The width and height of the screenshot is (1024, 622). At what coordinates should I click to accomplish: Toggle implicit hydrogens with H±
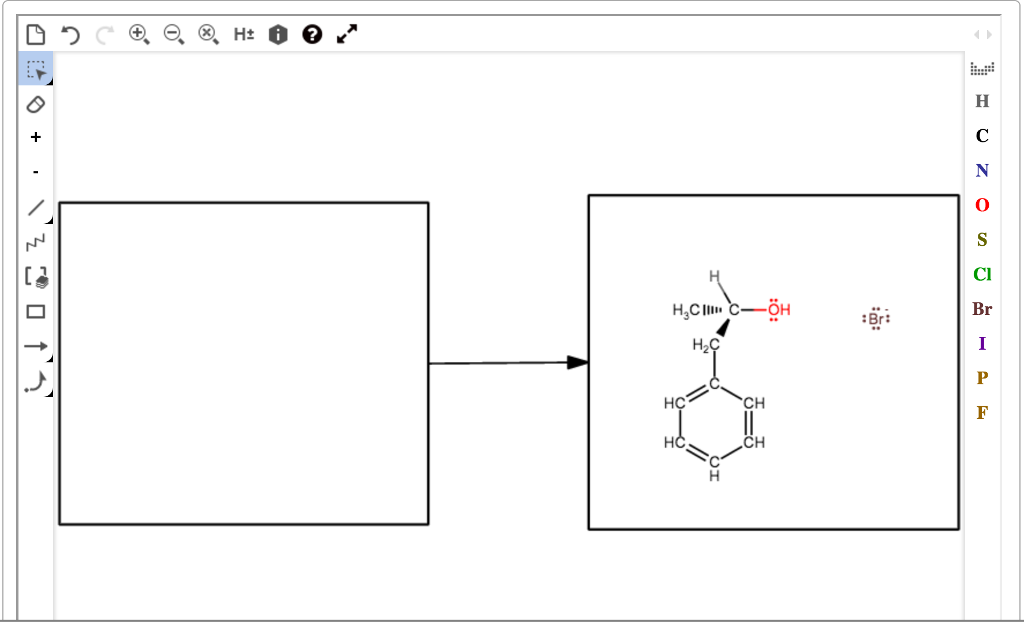pyautogui.click(x=243, y=34)
